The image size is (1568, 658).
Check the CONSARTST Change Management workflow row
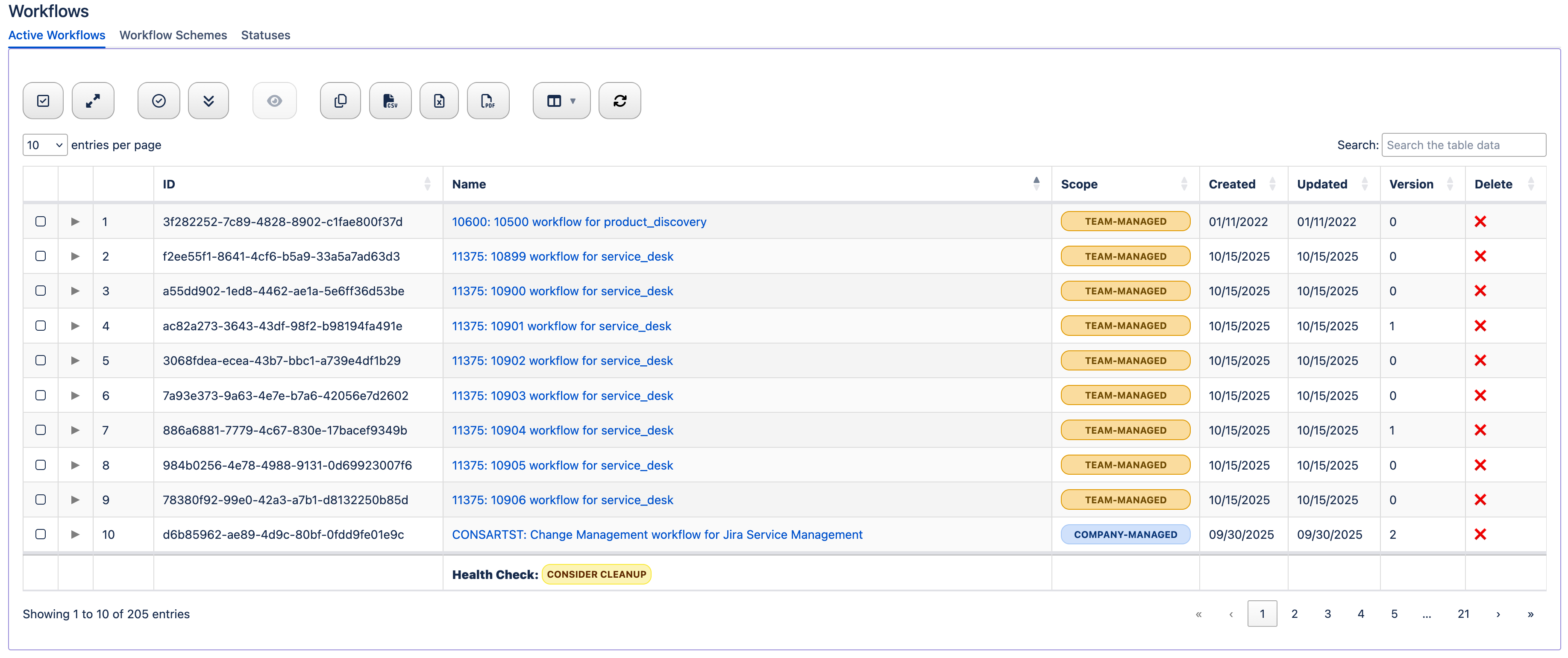coord(41,535)
